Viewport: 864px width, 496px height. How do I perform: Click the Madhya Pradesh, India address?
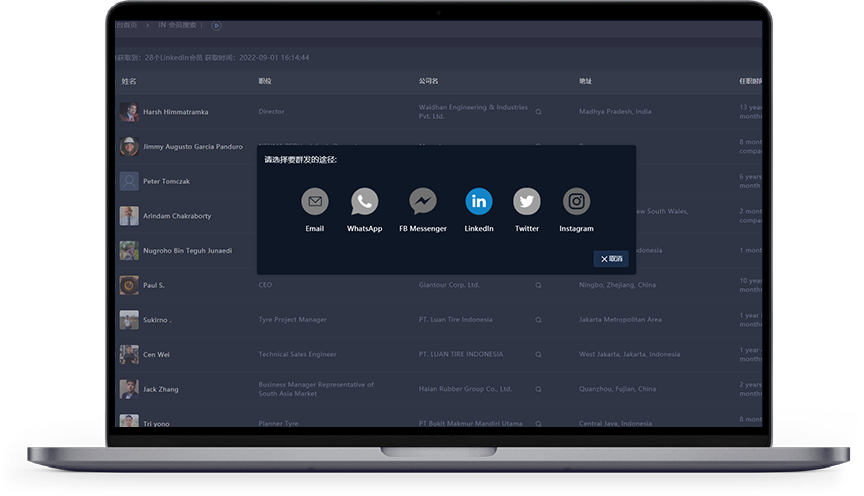tap(615, 111)
